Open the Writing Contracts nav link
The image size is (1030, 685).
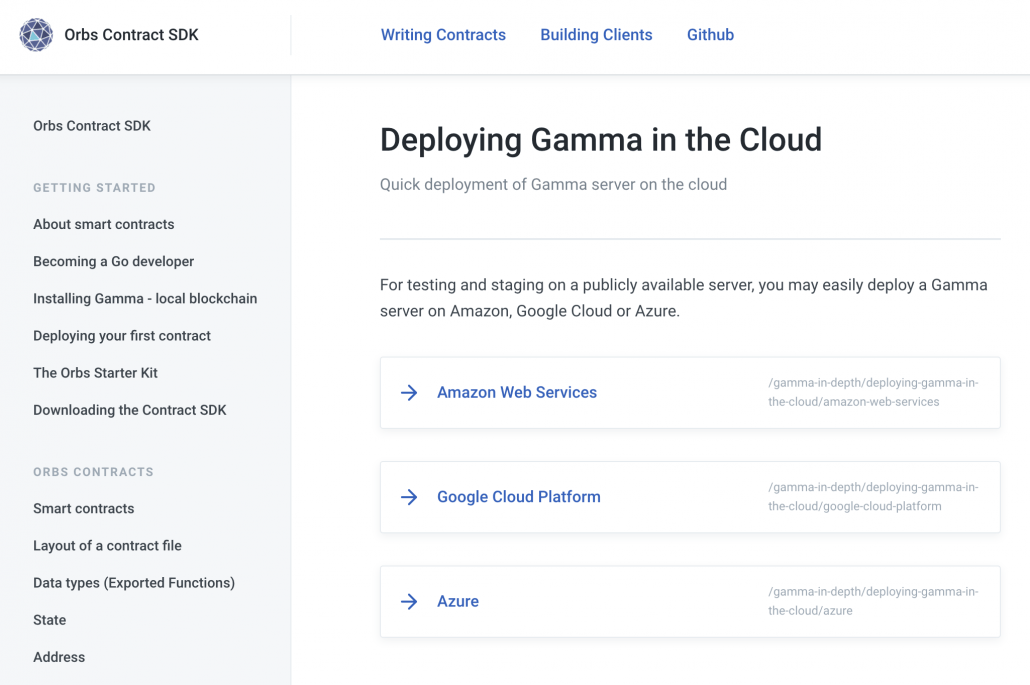443,35
